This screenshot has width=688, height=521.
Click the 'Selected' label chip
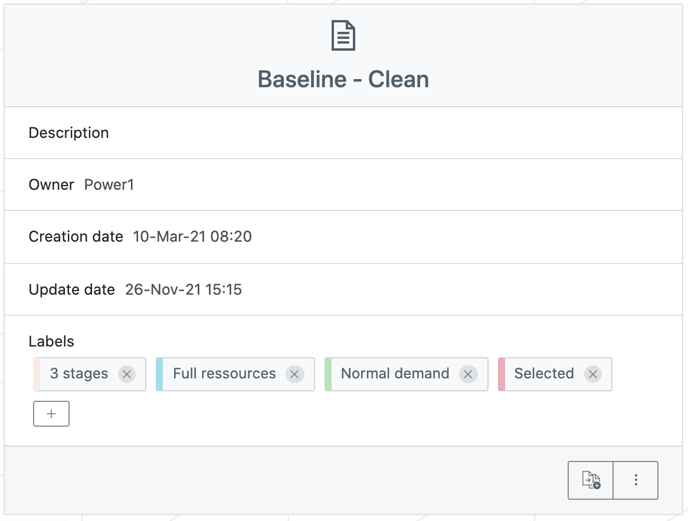point(544,374)
